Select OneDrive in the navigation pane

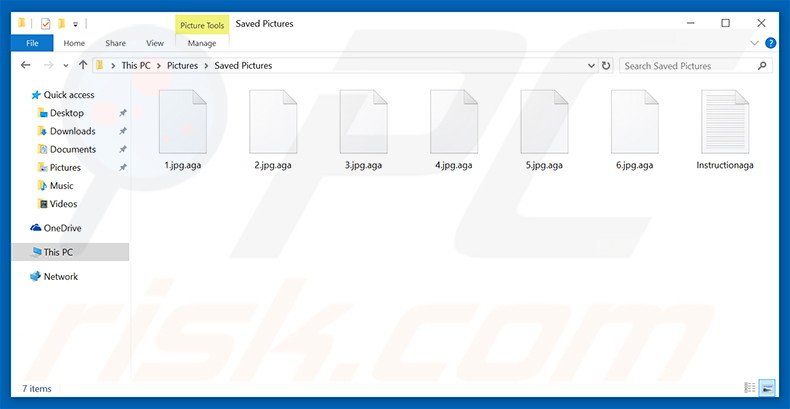pyautogui.click(x=56, y=228)
